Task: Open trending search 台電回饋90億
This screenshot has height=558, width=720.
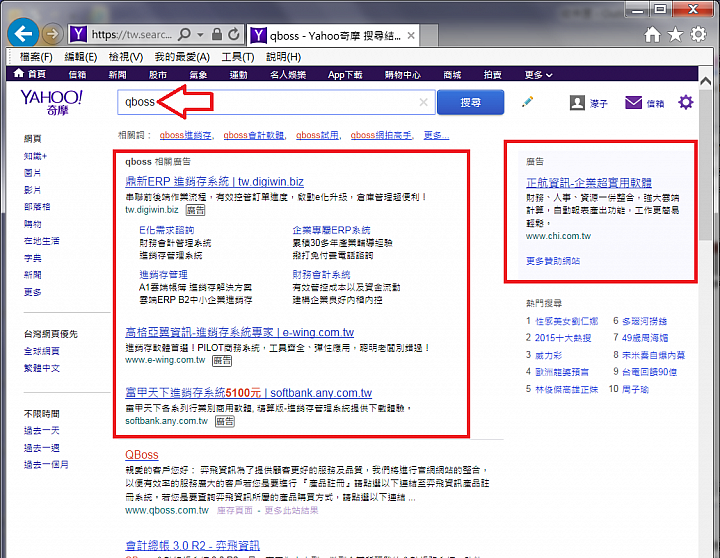Action: pyautogui.click(x=649, y=372)
